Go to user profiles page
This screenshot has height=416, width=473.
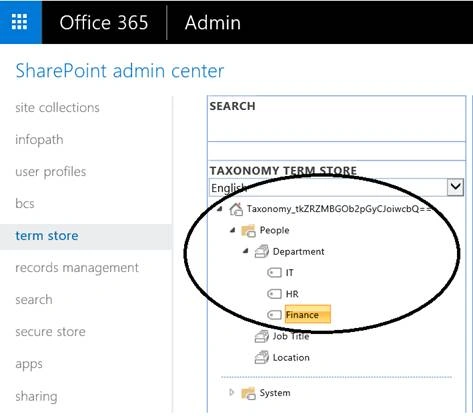51,172
